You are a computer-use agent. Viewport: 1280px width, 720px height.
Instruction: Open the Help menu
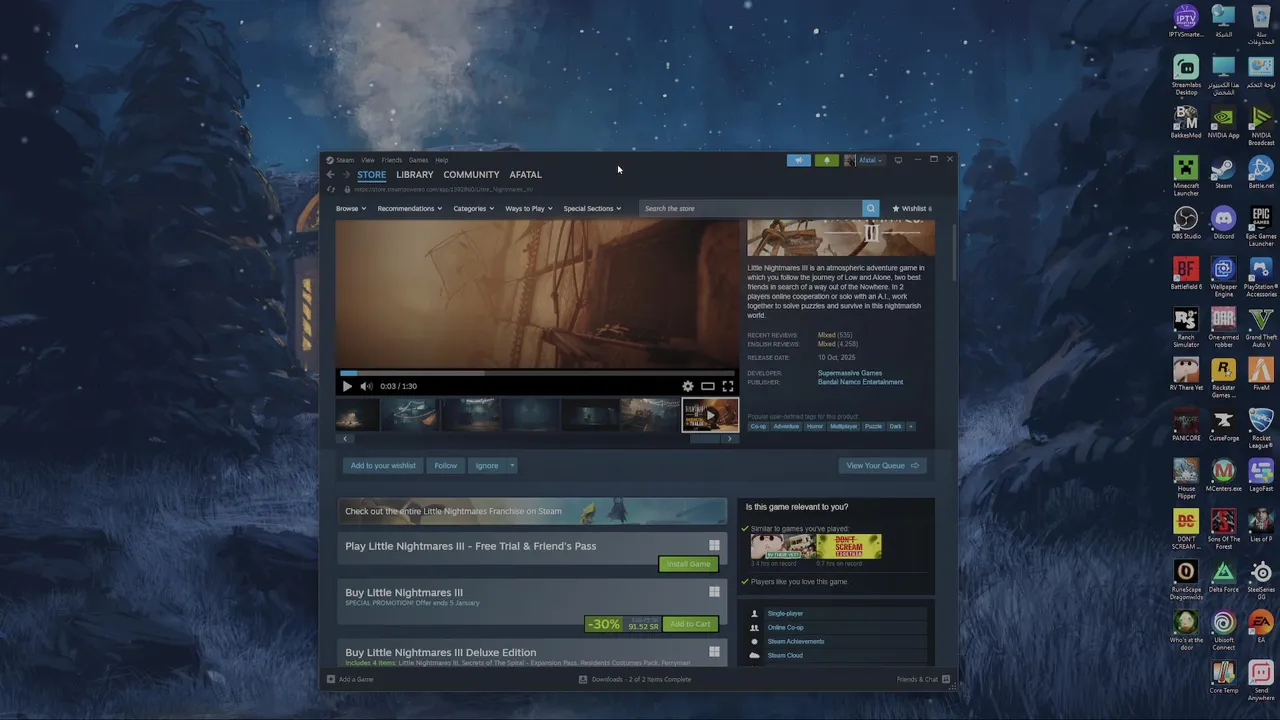441,160
